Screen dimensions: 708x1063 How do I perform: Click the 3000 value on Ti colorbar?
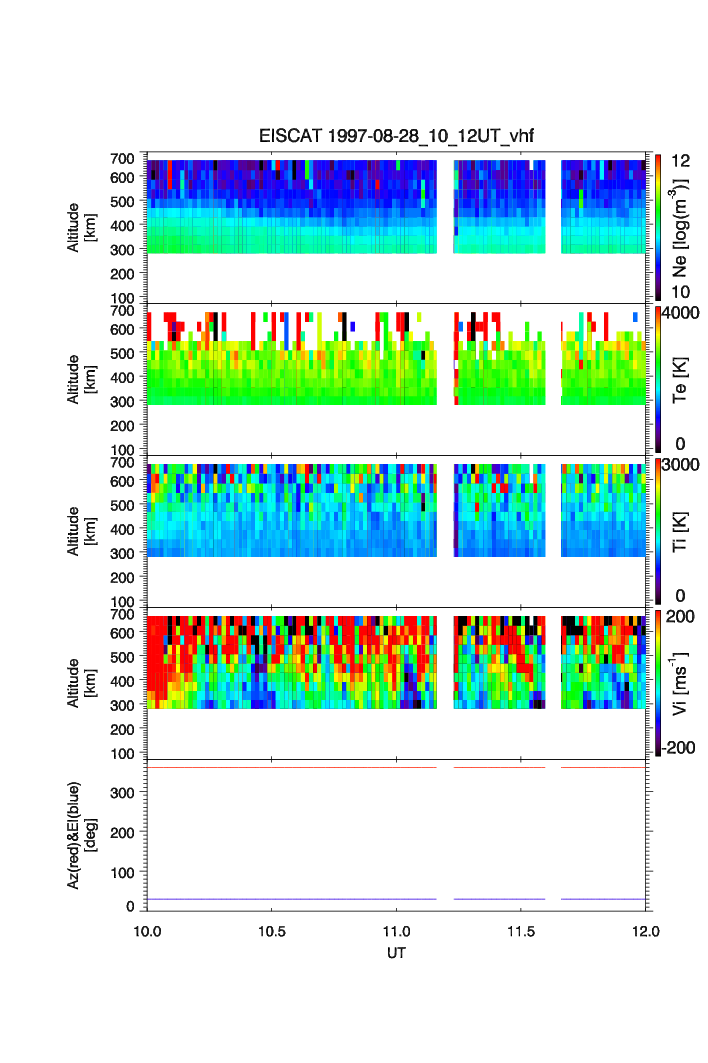tap(680, 464)
